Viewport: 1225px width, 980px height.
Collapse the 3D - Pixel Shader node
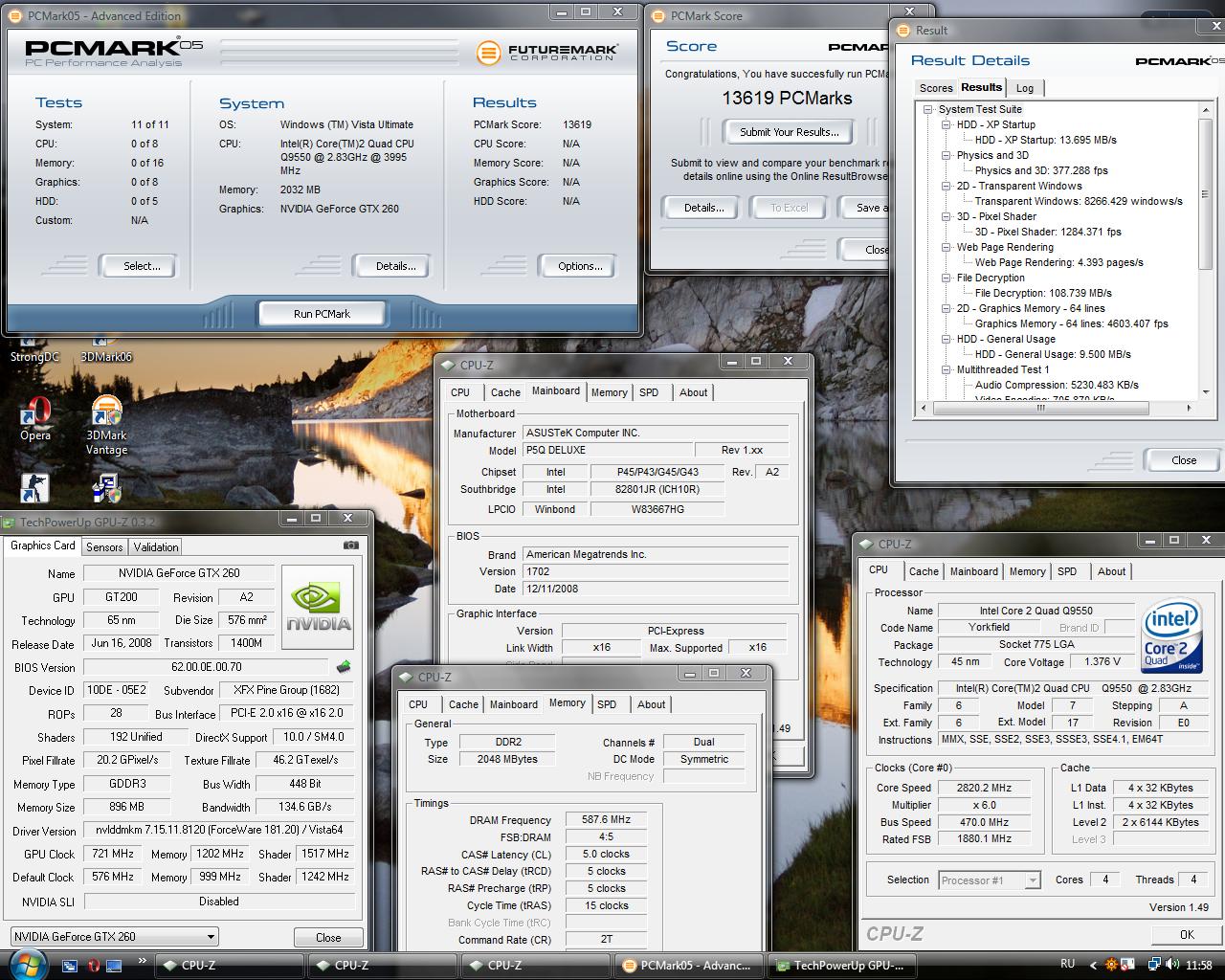pos(946,216)
